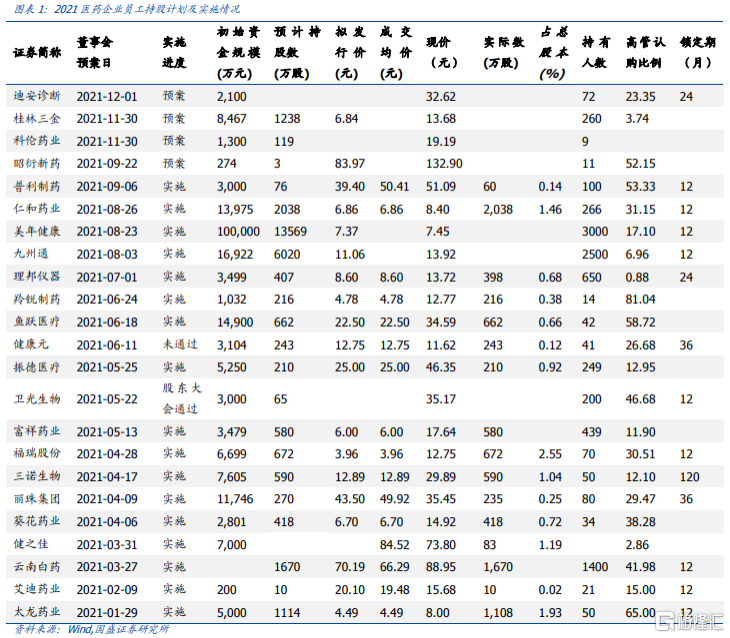Click the fund size 16,922 for 九州通
This screenshot has width=730, height=638.
pyautogui.click(x=235, y=255)
